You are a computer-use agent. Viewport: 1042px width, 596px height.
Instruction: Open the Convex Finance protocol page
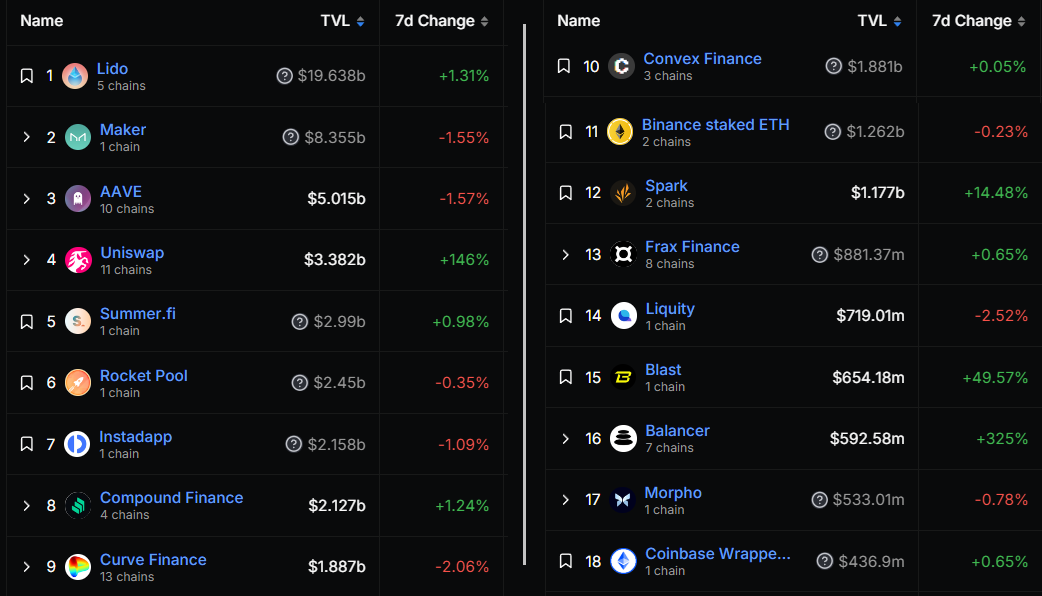coord(702,59)
